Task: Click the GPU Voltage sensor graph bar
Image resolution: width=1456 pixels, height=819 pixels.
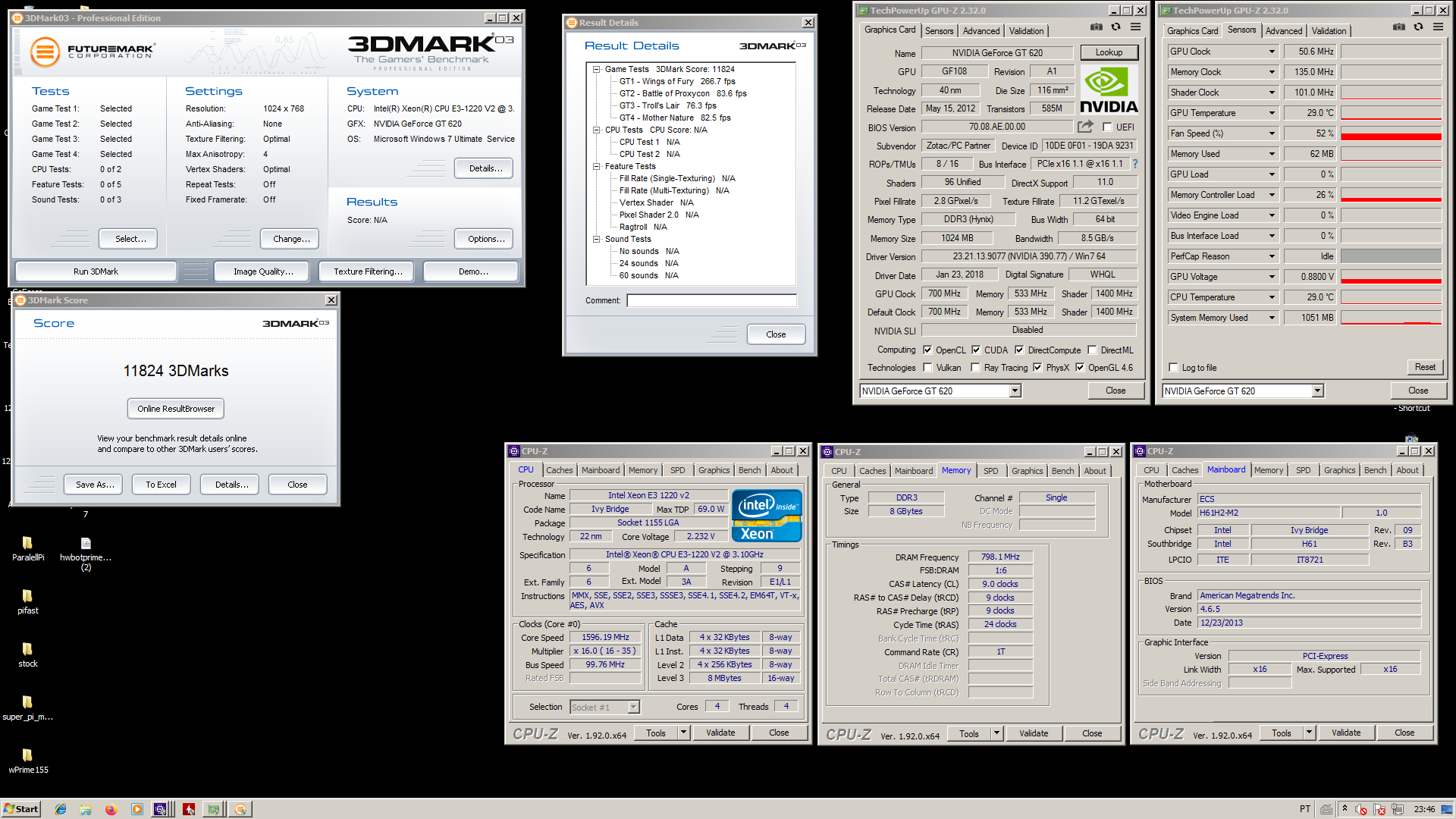Action: point(1391,277)
